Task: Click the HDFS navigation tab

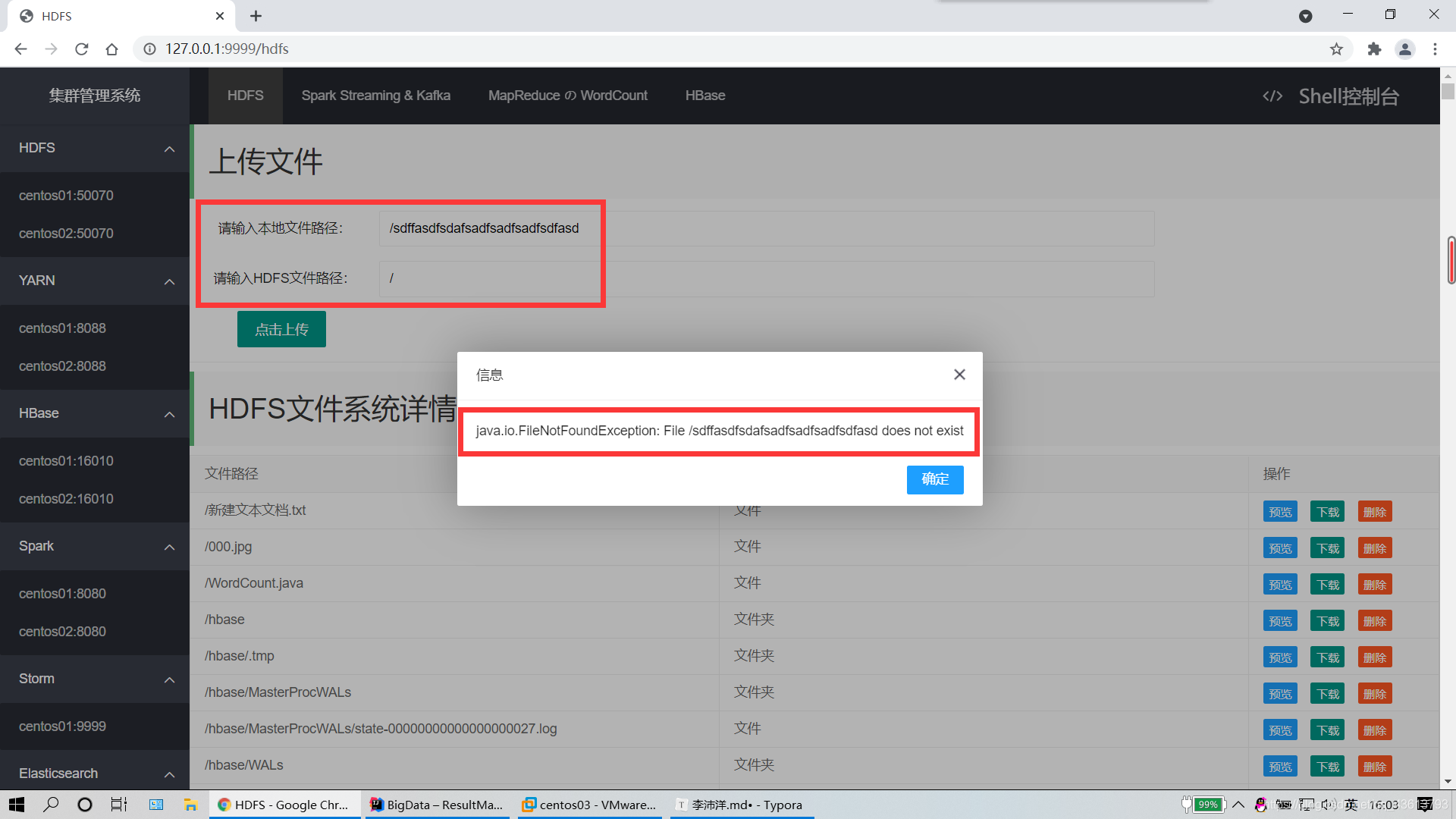Action: [x=245, y=95]
